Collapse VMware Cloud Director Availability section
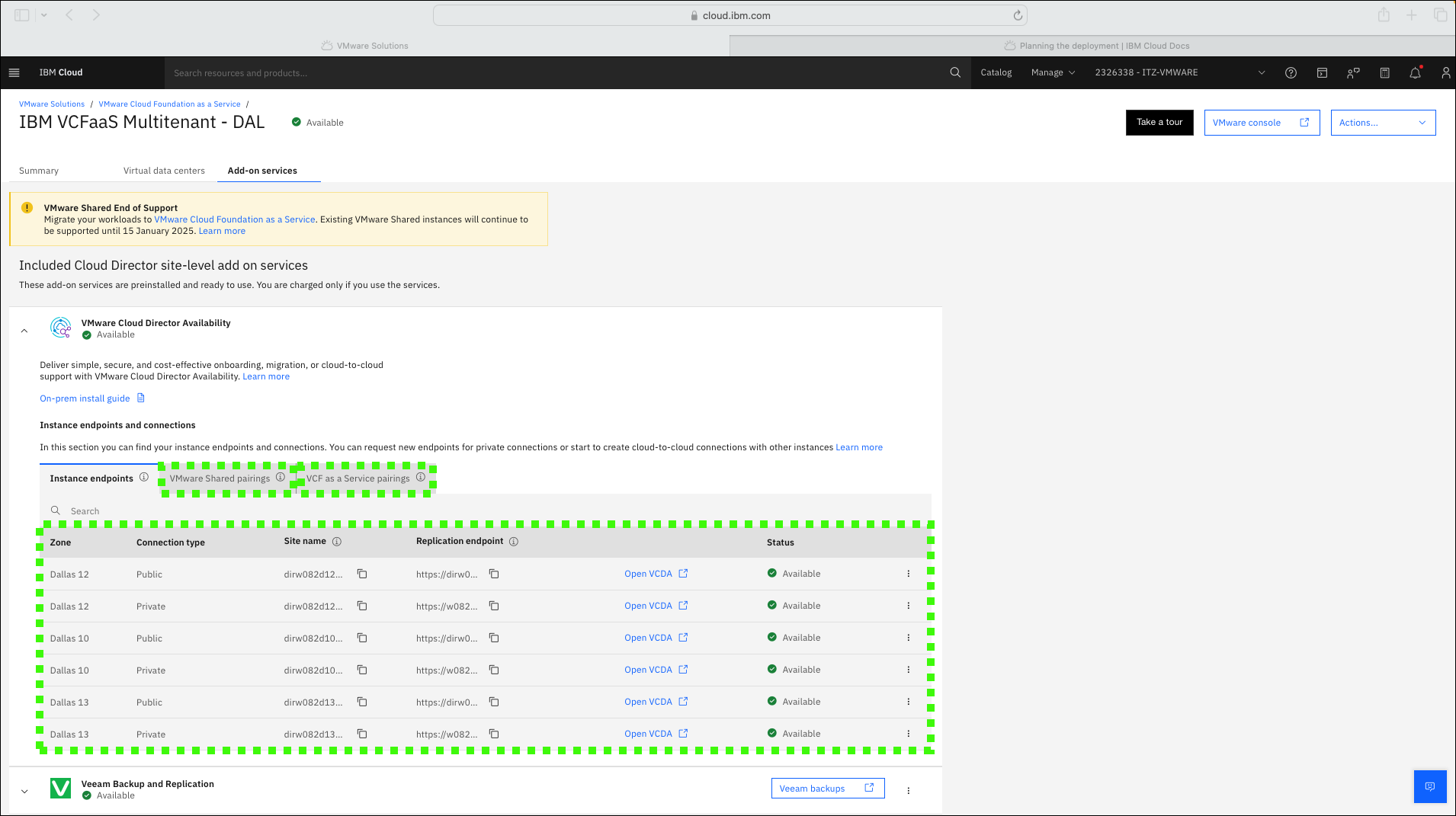Screen dimensions: 1456x816 [24, 330]
